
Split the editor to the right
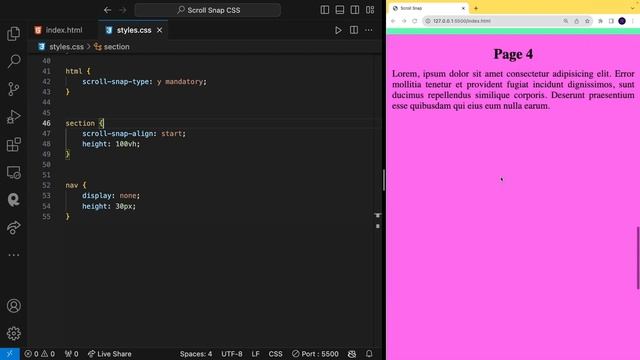tap(353, 30)
